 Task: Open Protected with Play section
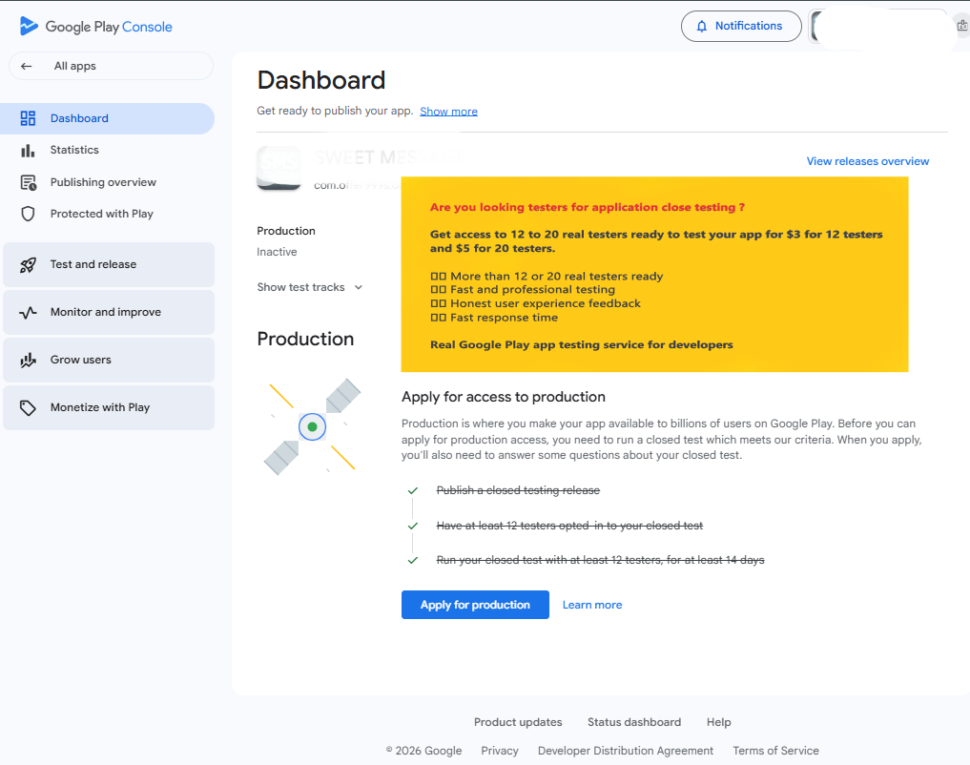(108, 214)
